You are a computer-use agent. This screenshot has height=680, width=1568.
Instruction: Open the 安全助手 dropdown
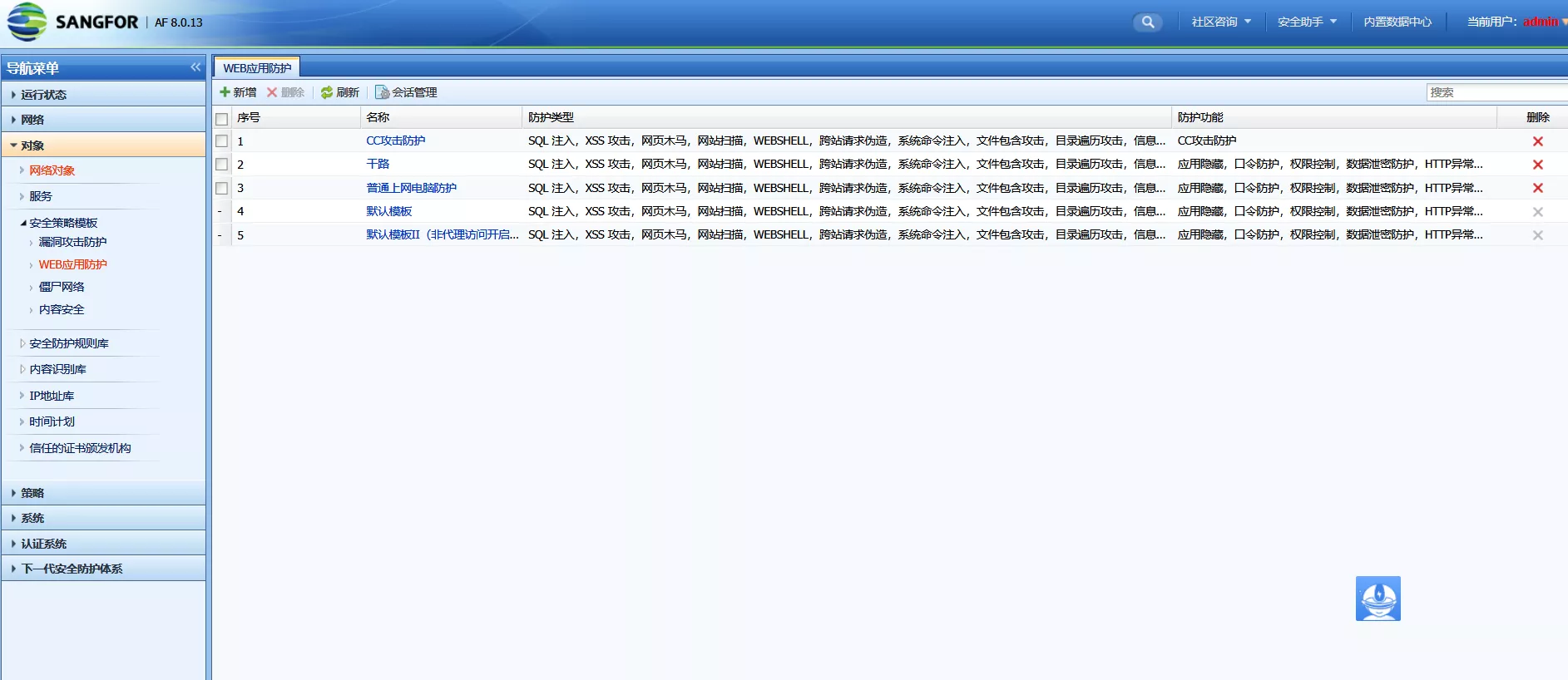click(1307, 22)
